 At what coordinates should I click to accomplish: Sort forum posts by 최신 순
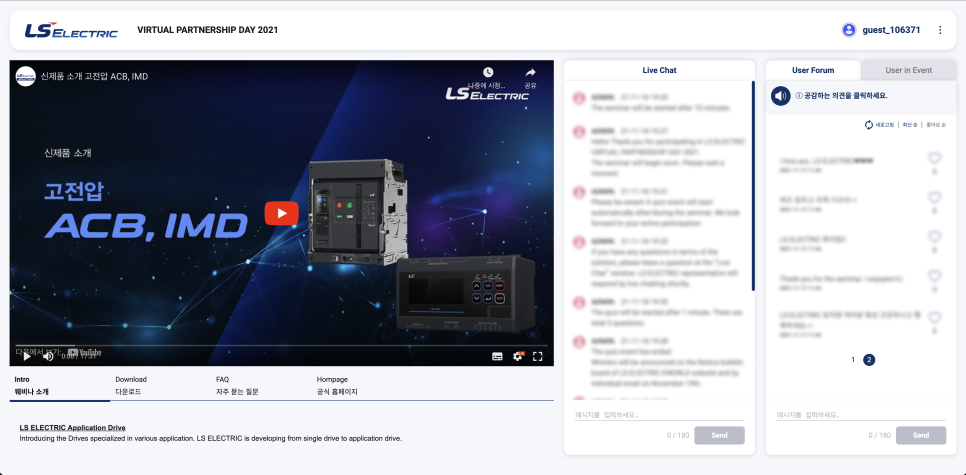[910, 125]
